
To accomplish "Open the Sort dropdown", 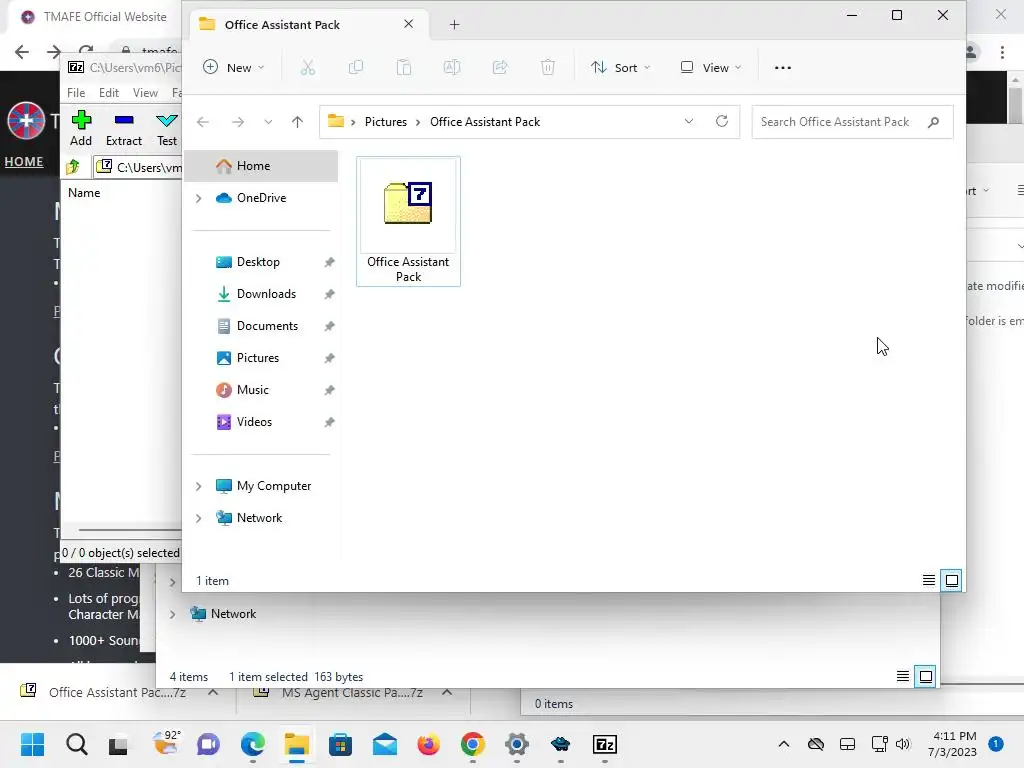I will pyautogui.click(x=620, y=67).
